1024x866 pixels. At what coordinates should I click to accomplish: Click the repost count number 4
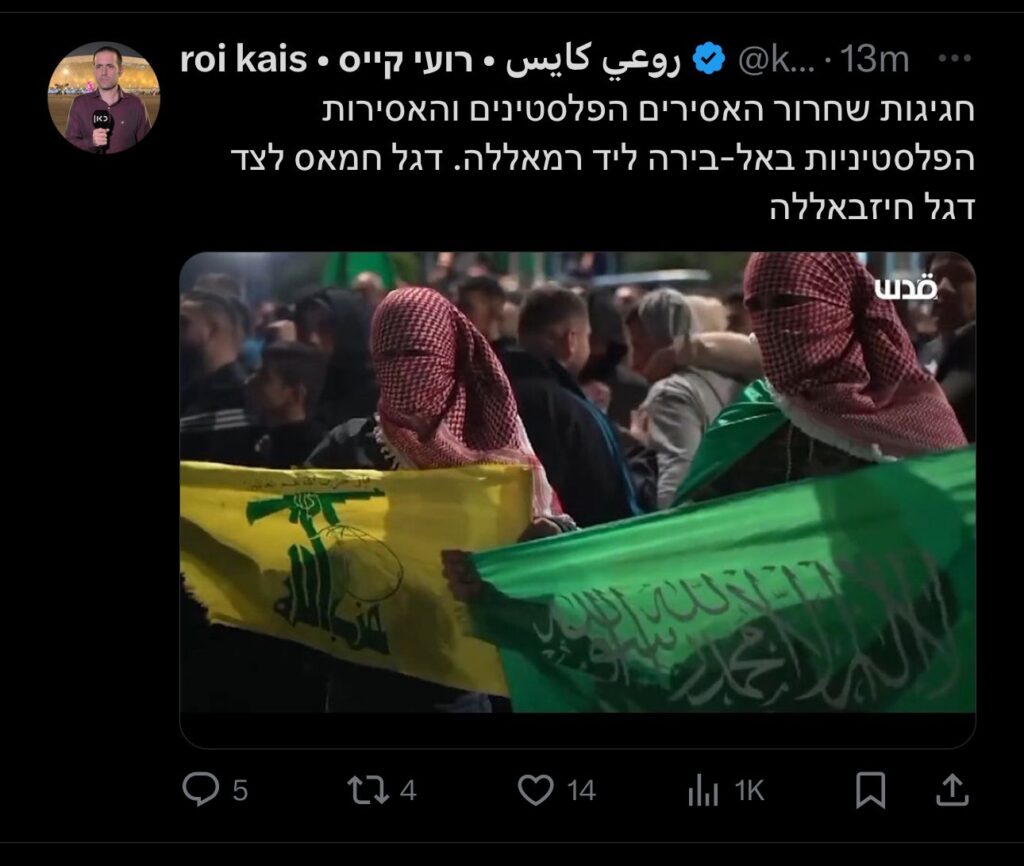[408, 791]
